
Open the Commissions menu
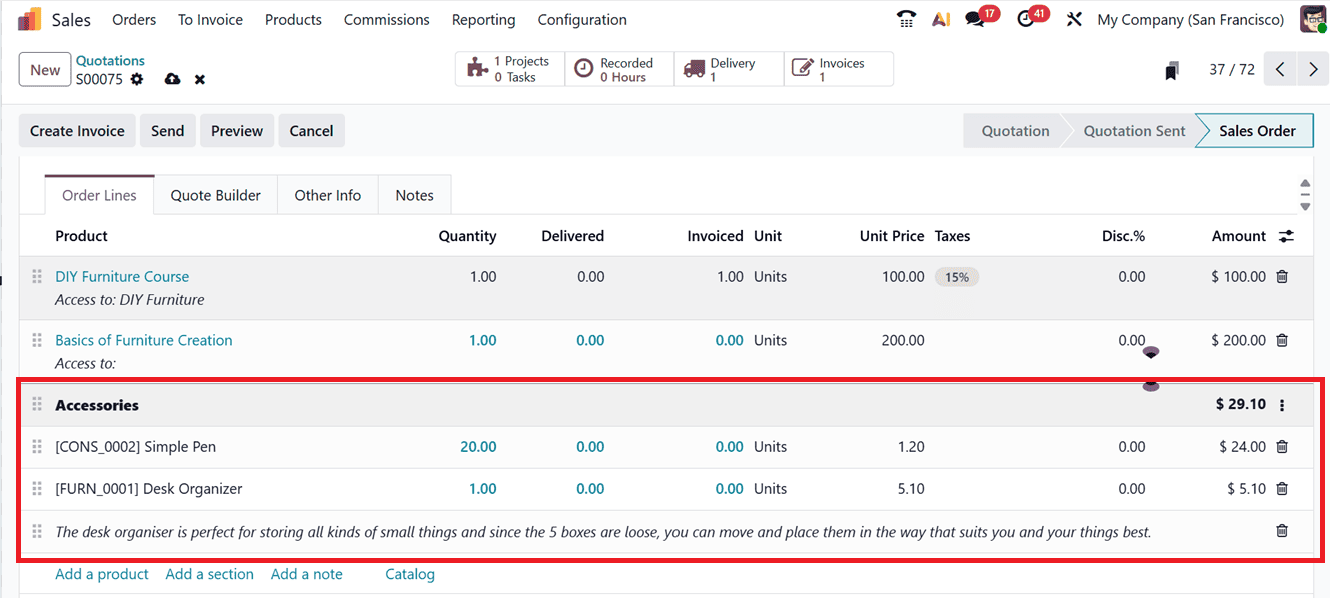click(x=386, y=19)
